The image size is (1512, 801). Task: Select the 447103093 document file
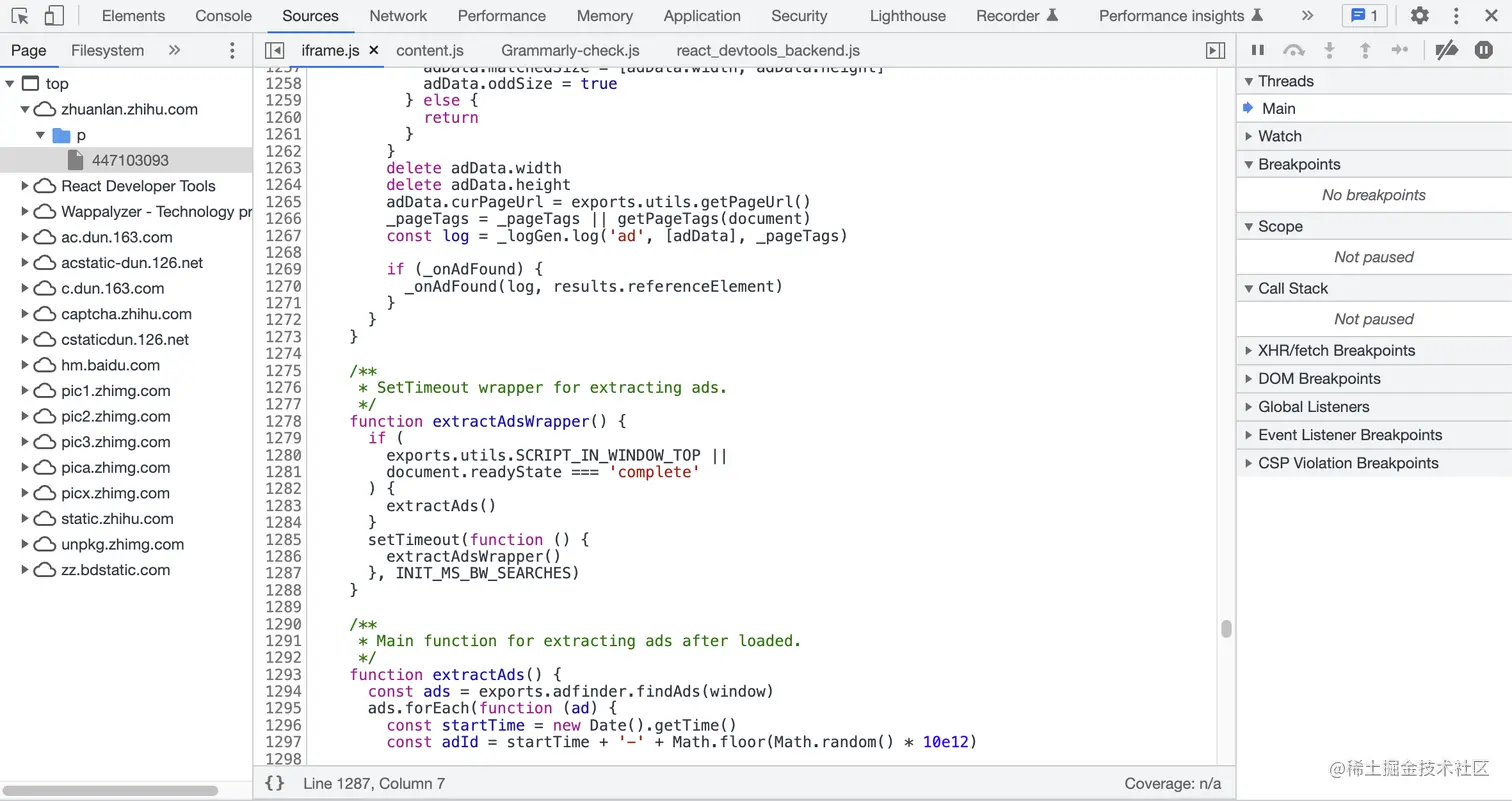tap(130, 160)
